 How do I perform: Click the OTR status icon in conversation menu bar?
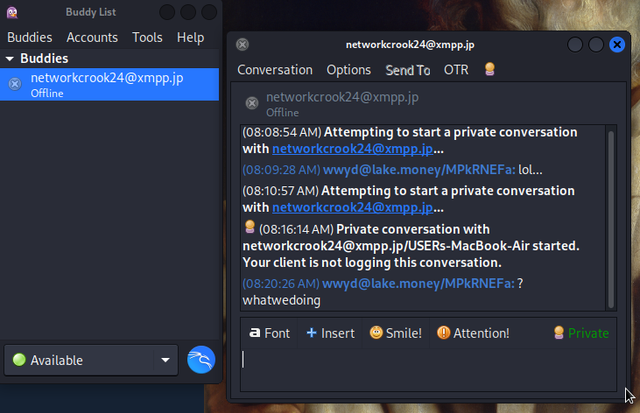coord(489,69)
